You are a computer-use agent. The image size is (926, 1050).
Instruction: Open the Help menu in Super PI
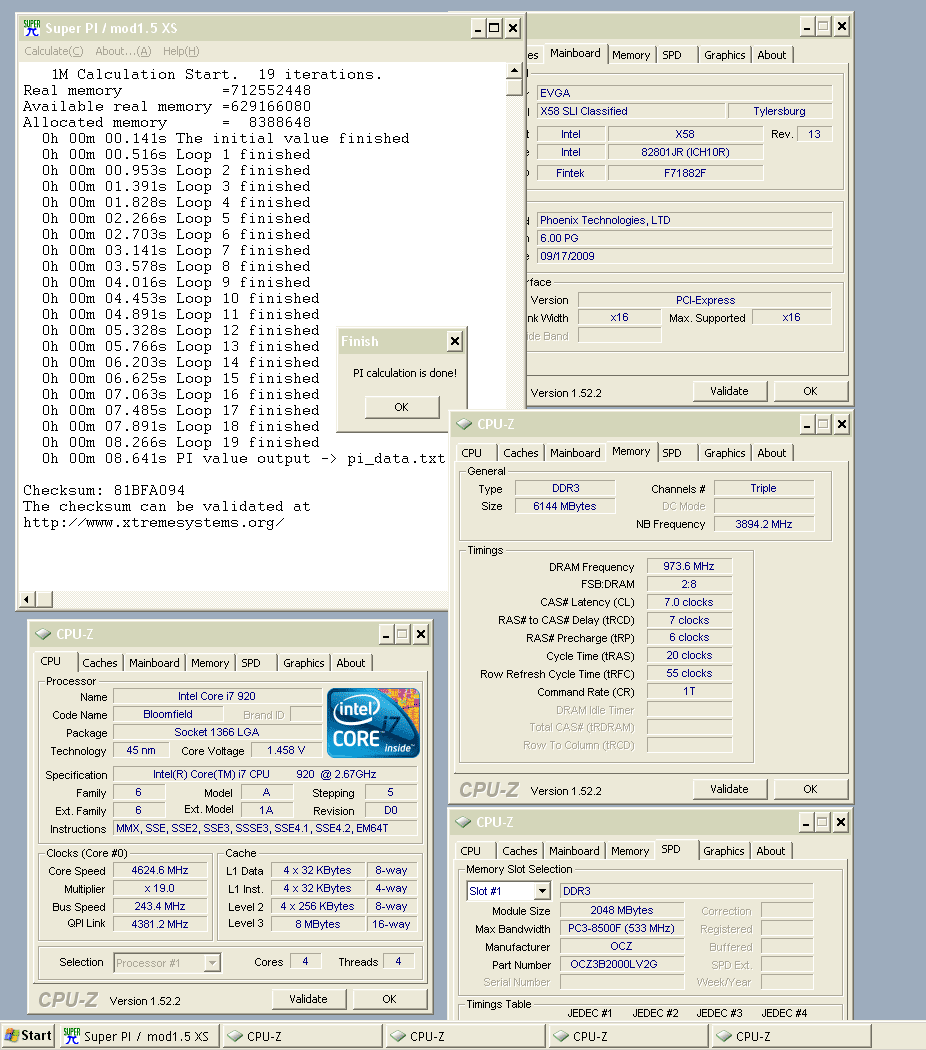click(x=181, y=51)
